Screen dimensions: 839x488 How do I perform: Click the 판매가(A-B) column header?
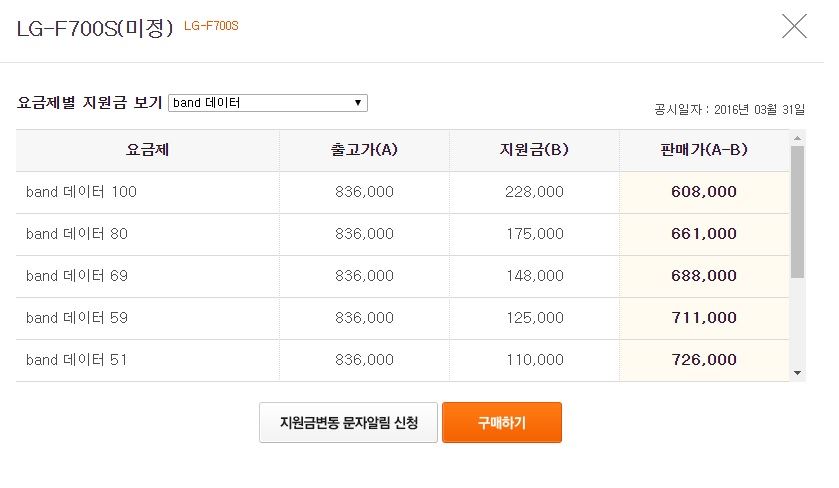pyautogui.click(x=704, y=150)
